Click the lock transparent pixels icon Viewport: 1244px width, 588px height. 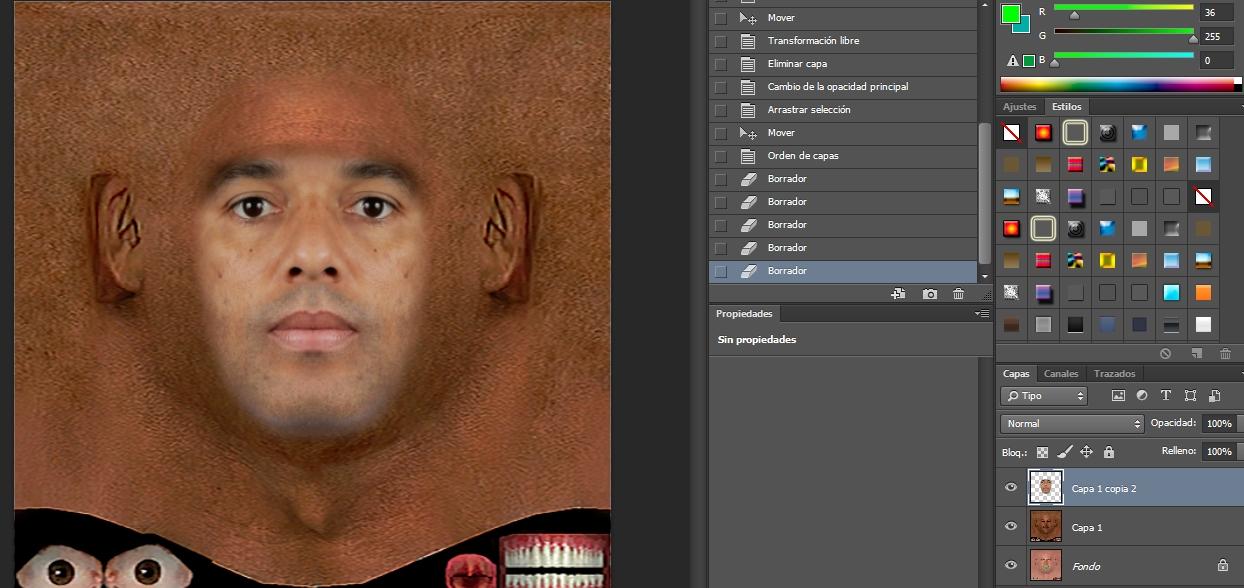(1042, 452)
